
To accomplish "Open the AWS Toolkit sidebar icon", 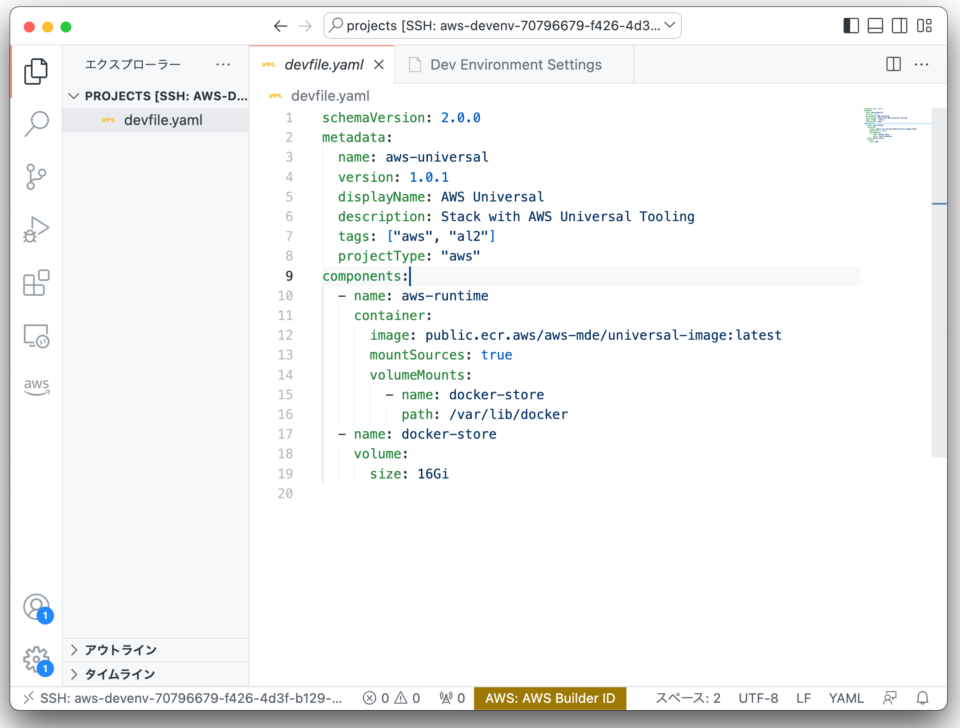I will (36, 386).
